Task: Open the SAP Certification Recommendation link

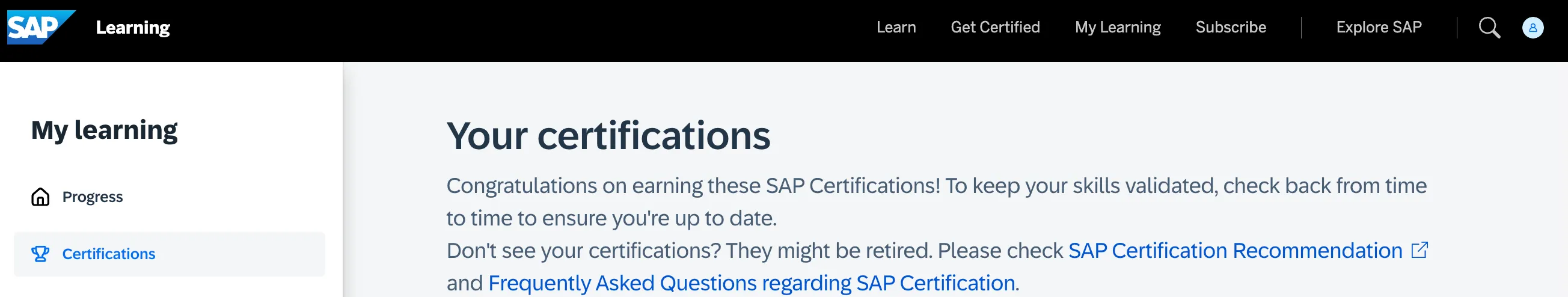Action: click(1234, 251)
